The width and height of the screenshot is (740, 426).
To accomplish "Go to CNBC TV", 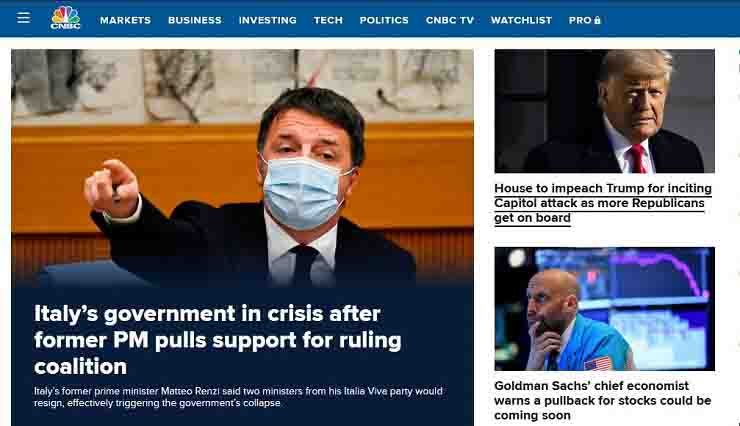I will point(450,20).
